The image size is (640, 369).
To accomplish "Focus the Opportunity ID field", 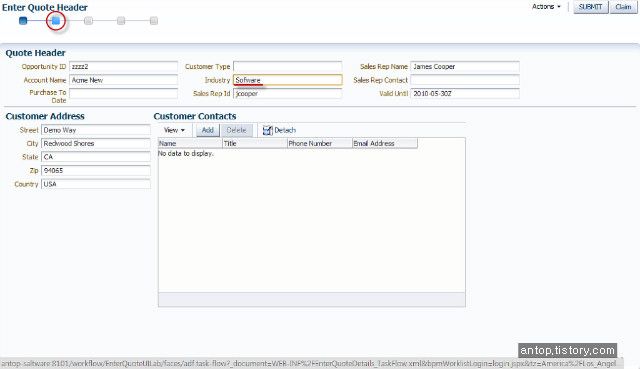I will tap(124, 67).
